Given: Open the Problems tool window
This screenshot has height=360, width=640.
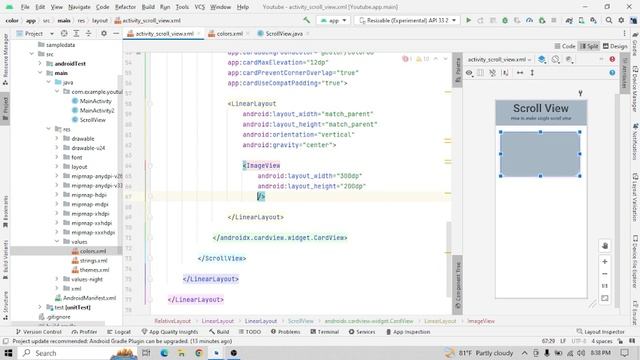Looking at the screenshot, I should pyautogui.click(x=285, y=332).
